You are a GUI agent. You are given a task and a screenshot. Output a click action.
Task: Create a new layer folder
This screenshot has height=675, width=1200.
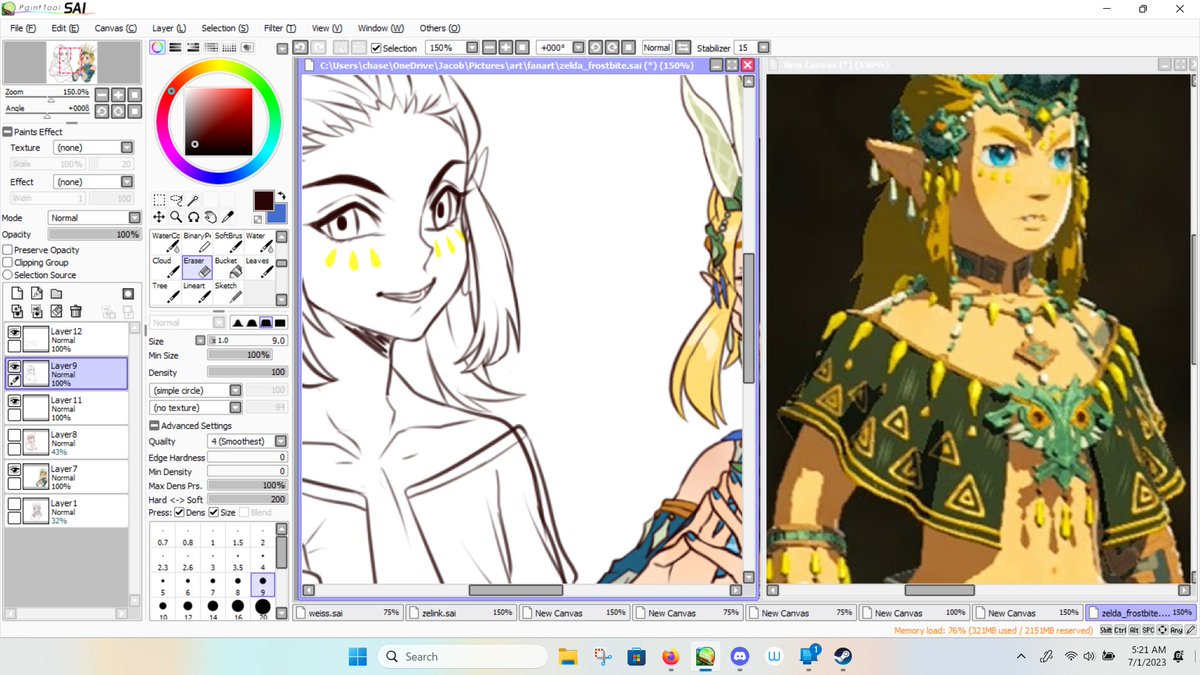click(x=56, y=293)
